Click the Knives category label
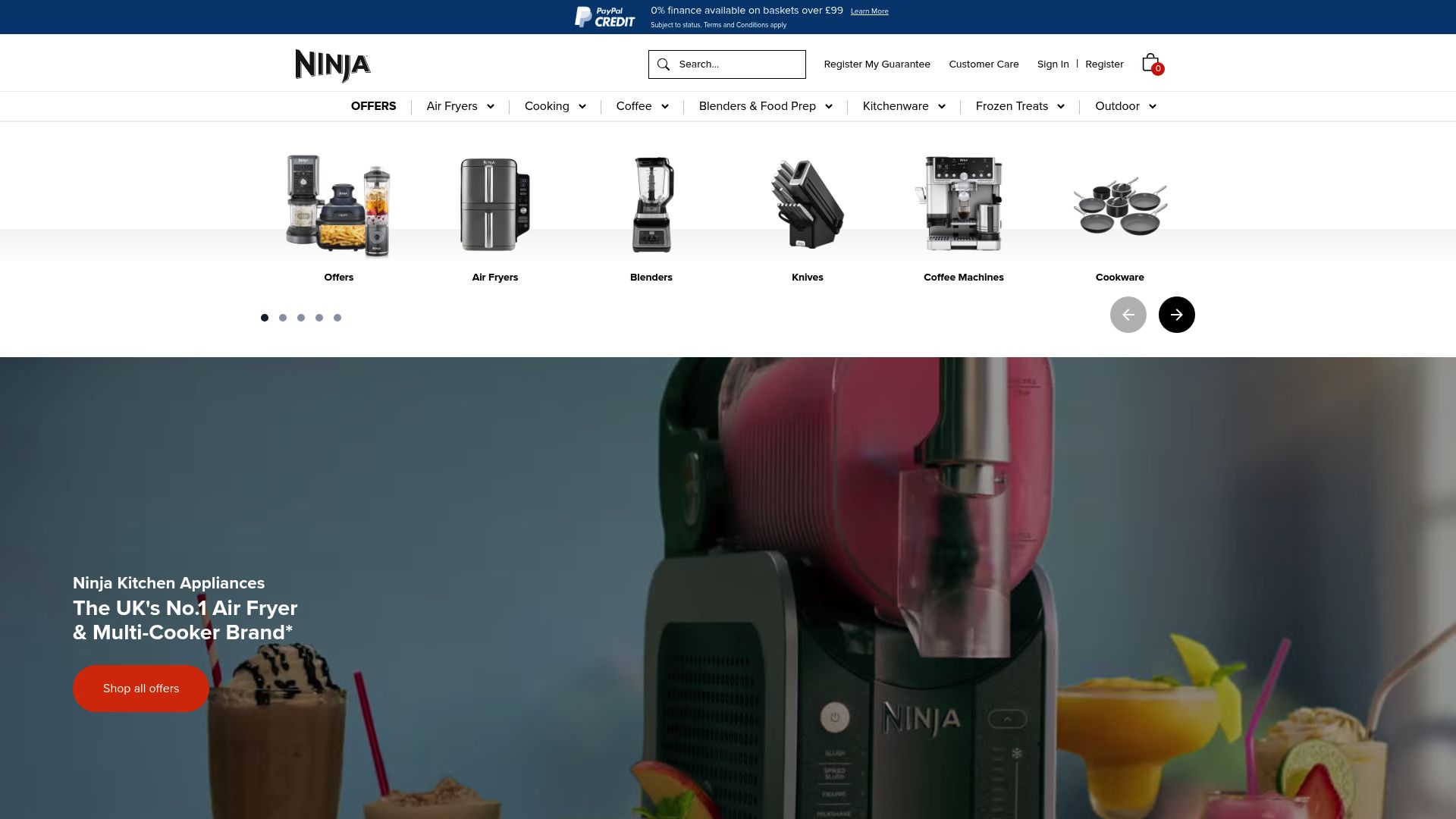 807,278
